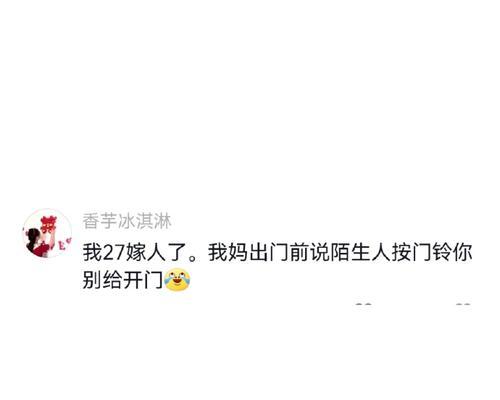Tap the word 出门 in the comment
This screenshot has height=400, width=500.
pos(269,252)
